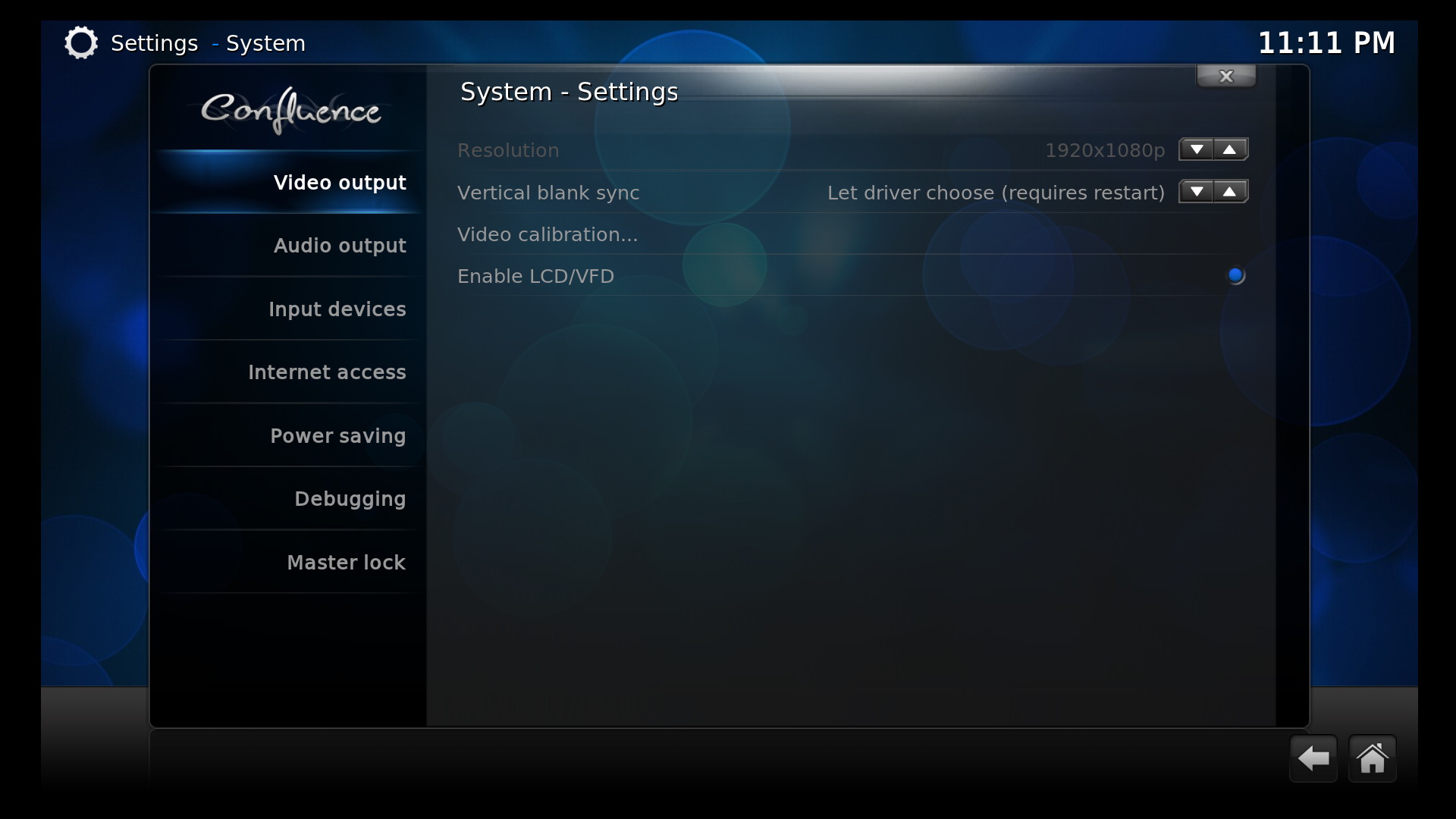Click the Settings gear icon
This screenshot has width=1456, height=819.
(x=81, y=42)
